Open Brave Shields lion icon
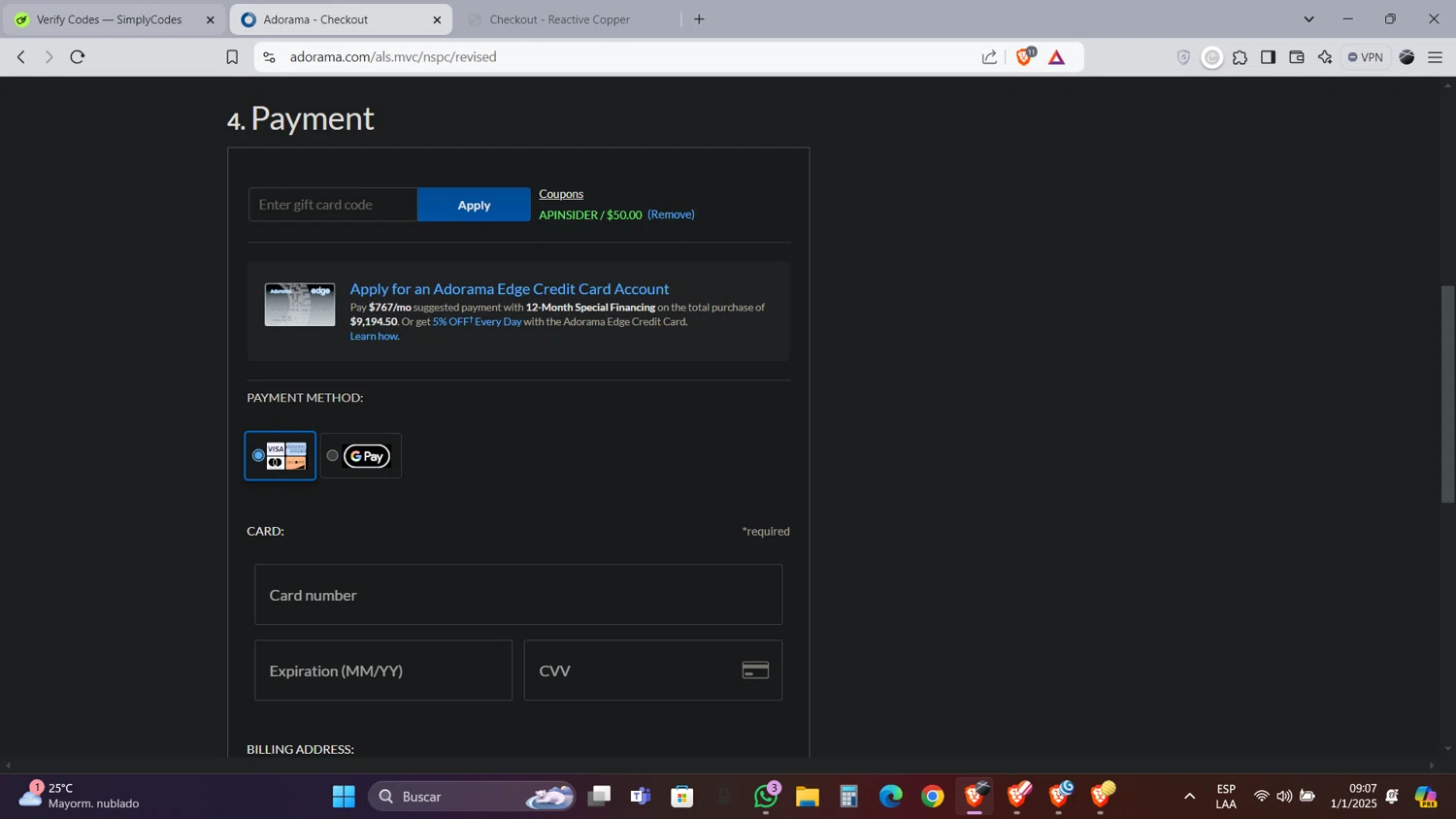The image size is (1456, 819). coord(1024,56)
